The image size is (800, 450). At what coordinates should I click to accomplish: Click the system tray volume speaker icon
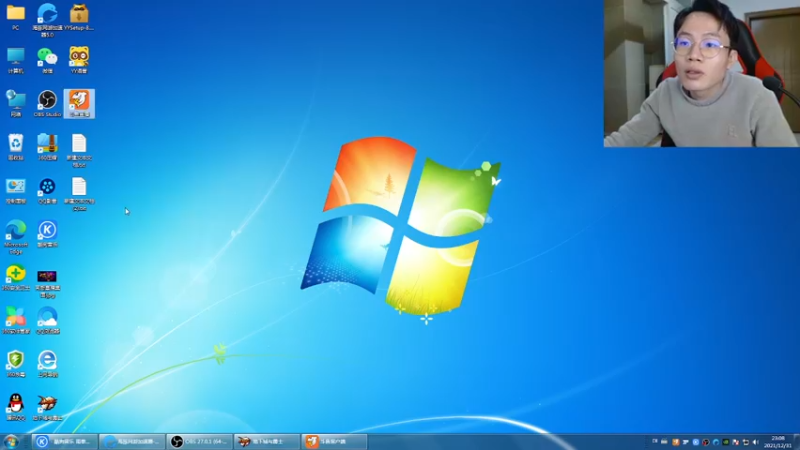756,442
